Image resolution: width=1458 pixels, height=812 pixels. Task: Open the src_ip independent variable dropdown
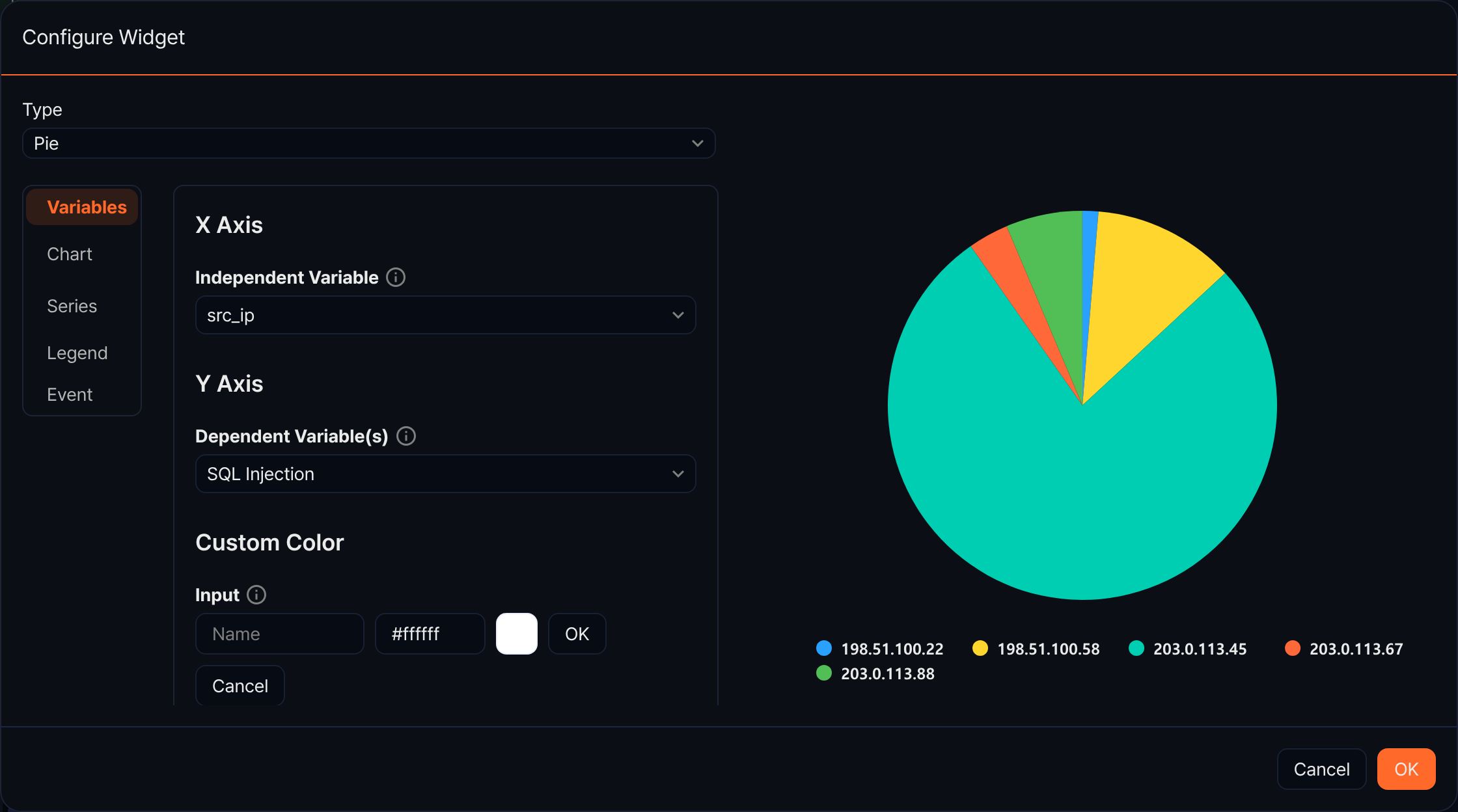445,315
